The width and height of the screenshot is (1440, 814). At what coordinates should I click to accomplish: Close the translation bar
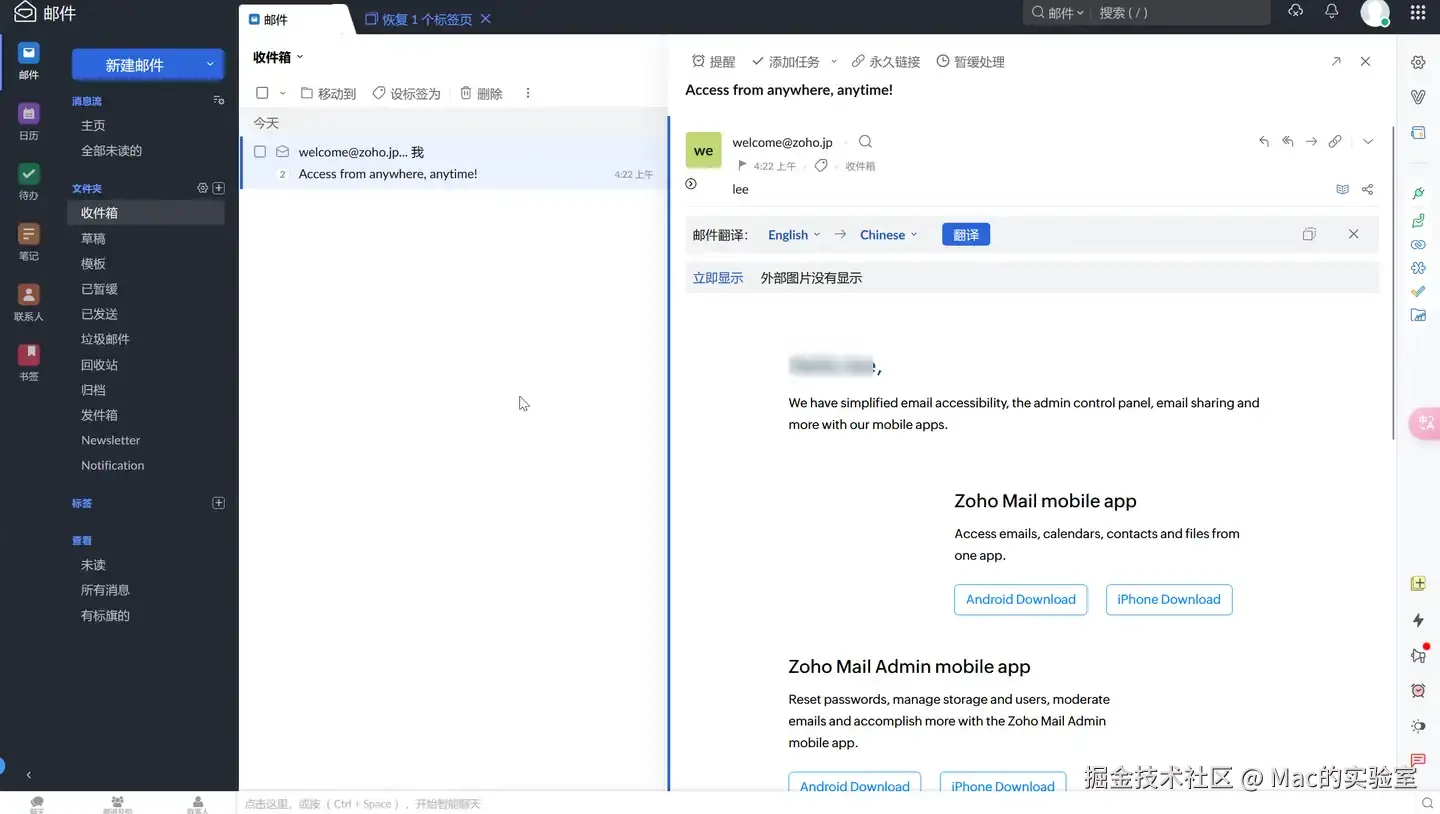point(1353,234)
